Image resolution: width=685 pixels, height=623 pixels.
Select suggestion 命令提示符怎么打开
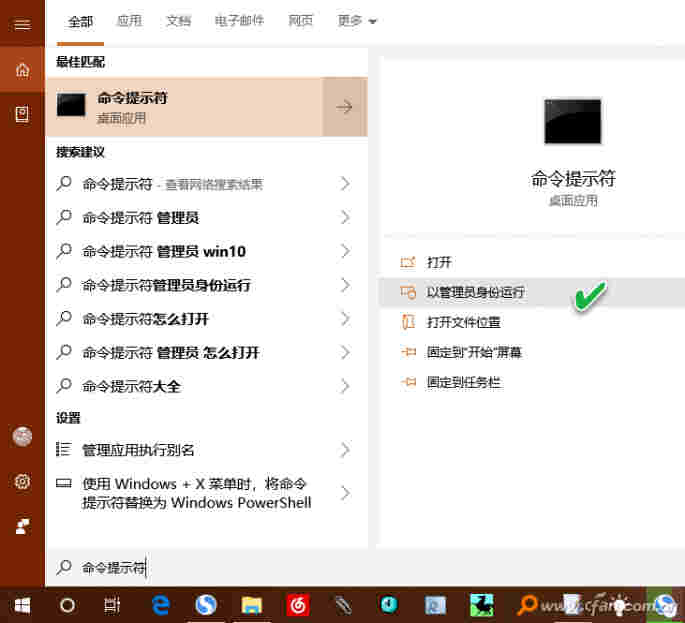[x=145, y=319]
